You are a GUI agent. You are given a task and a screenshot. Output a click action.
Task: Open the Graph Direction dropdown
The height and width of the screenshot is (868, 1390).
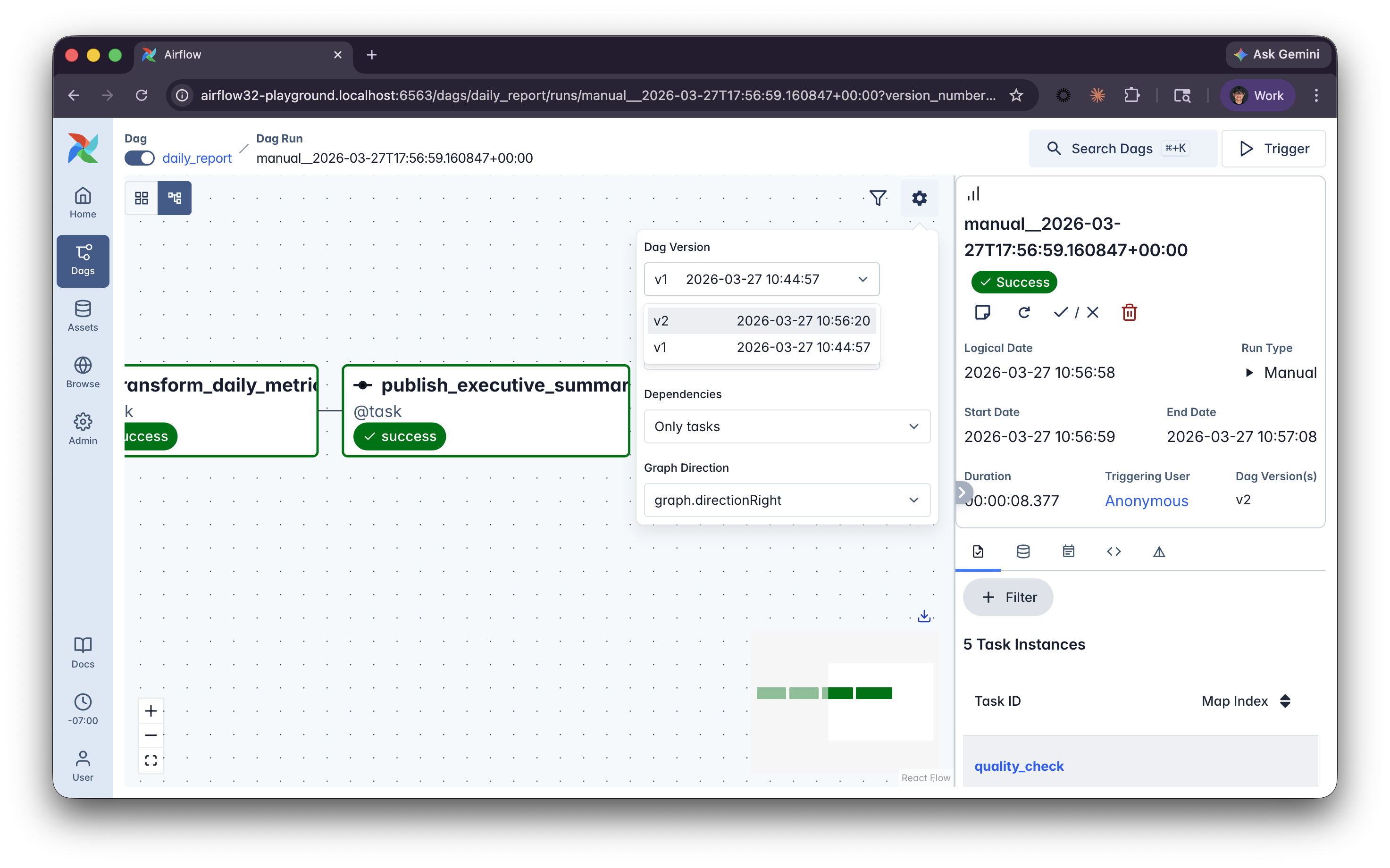(x=787, y=500)
